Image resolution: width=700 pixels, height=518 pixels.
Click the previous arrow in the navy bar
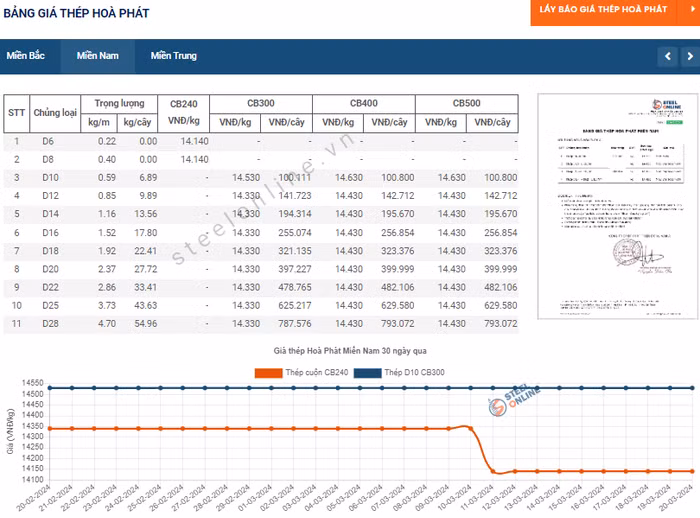(668, 57)
